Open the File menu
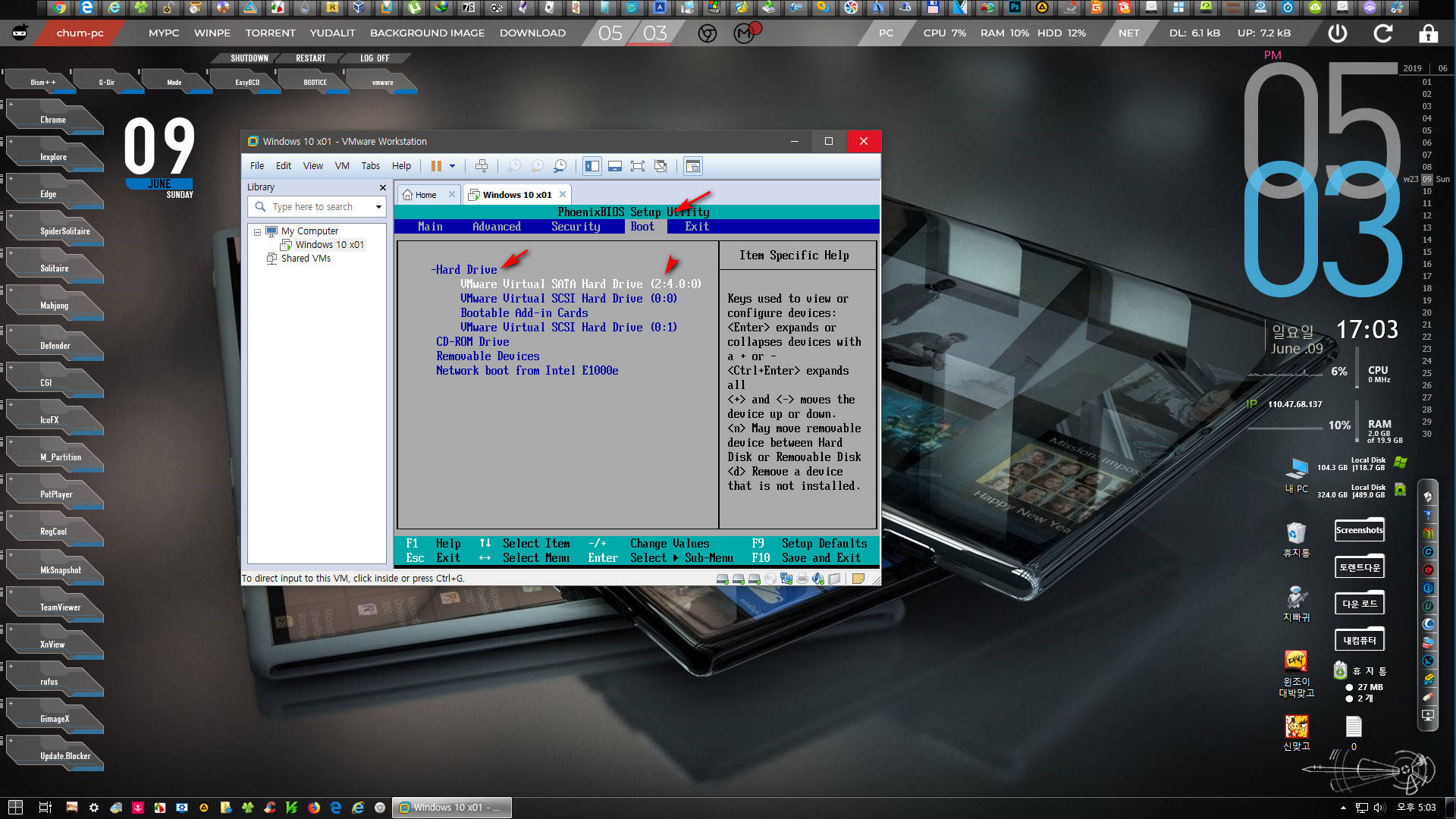This screenshot has width=1456, height=819. 257,166
